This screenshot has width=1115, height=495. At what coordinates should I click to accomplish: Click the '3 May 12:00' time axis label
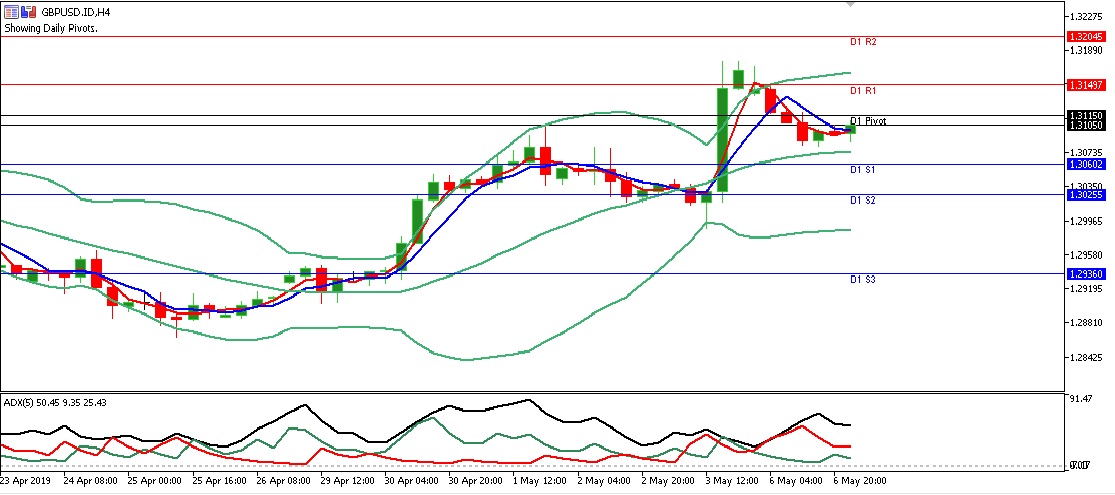[732, 481]
